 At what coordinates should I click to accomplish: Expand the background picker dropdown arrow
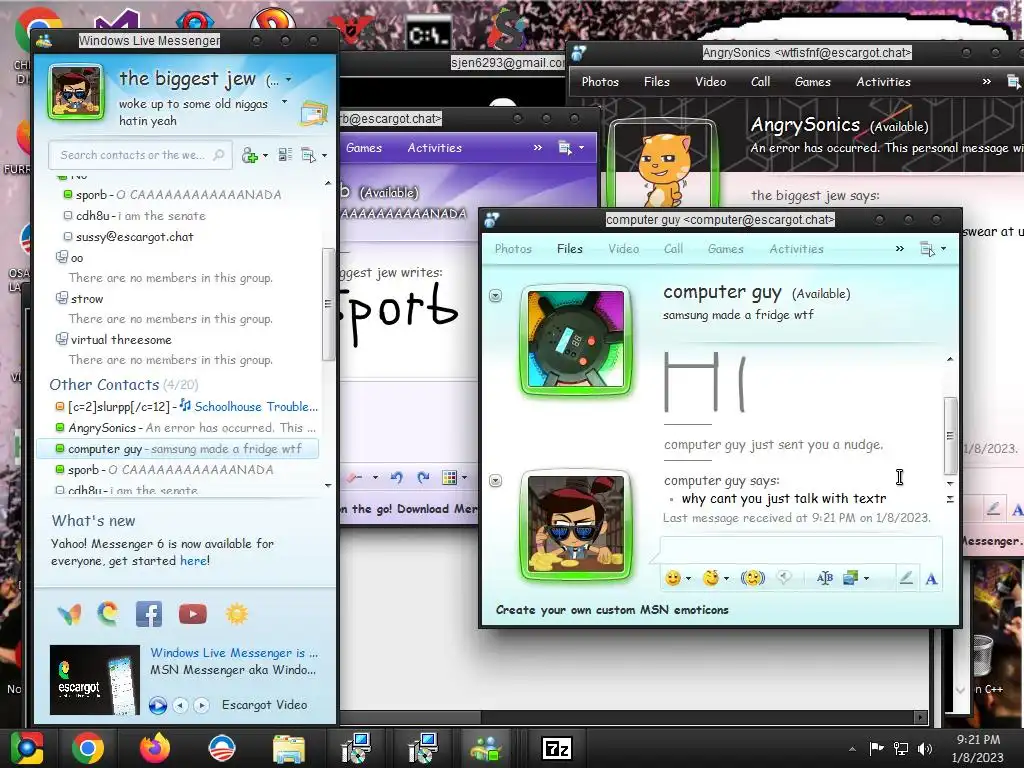point(866,579)
